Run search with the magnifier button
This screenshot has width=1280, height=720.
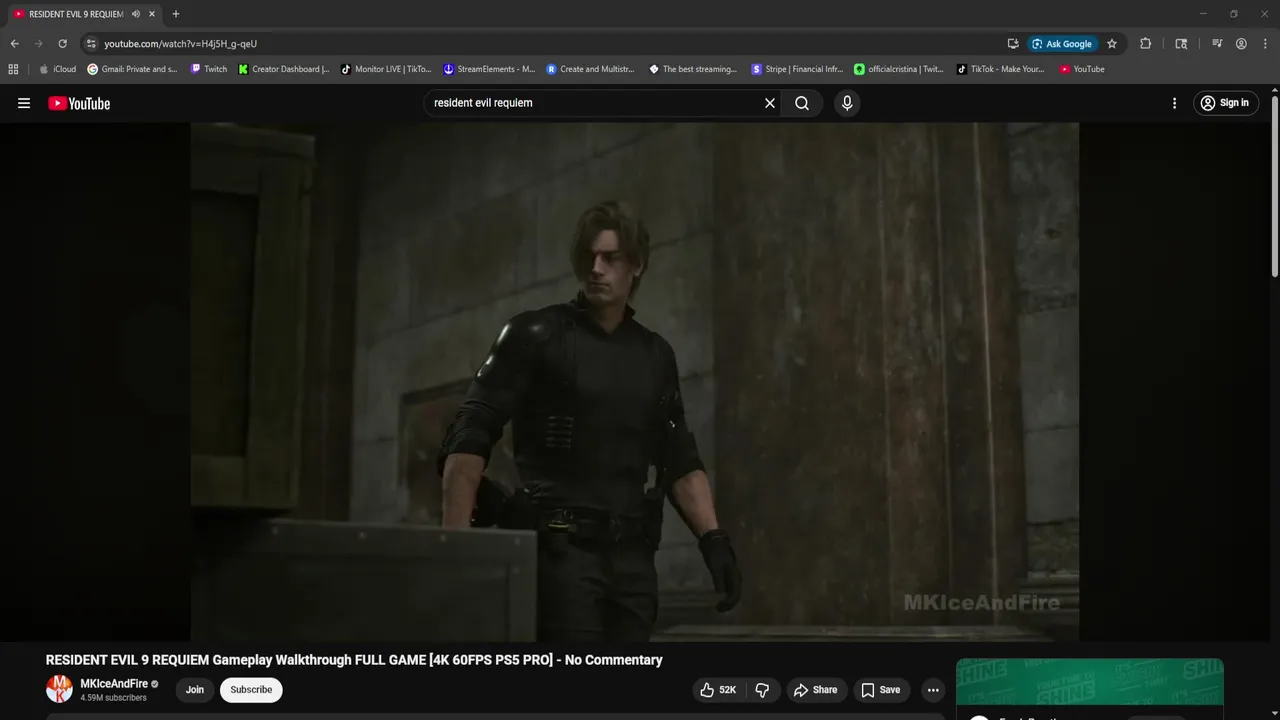(x=802, y=103)
